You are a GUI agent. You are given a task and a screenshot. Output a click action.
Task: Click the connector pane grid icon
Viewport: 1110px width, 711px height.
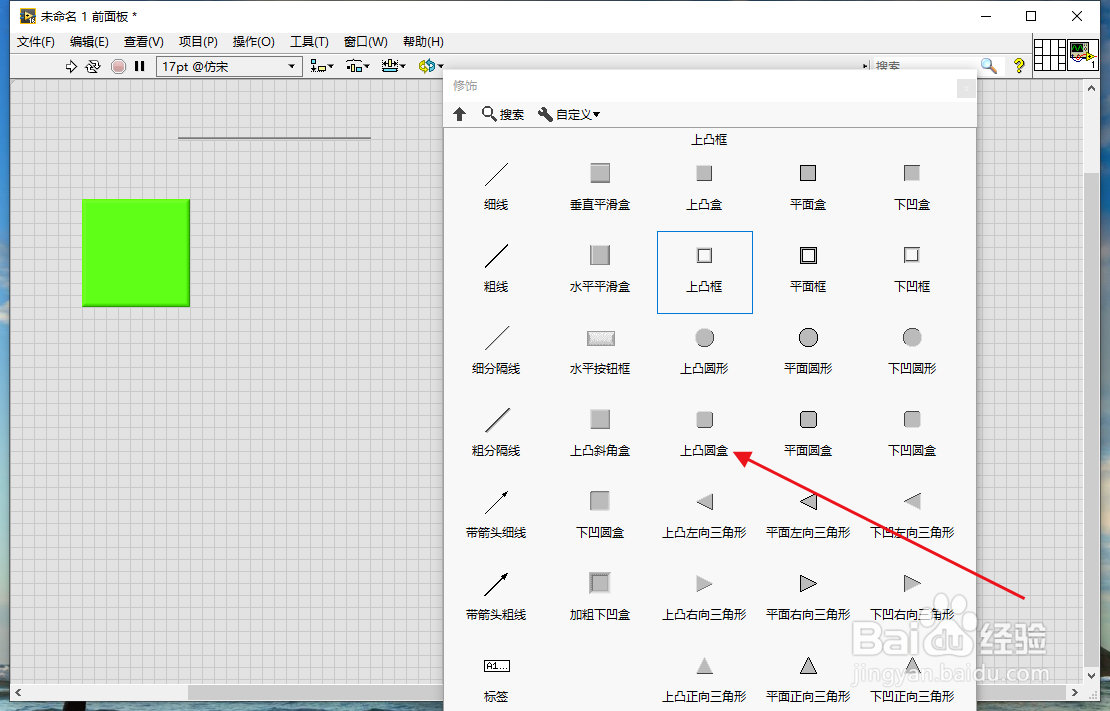click(x=1050, y=55)
